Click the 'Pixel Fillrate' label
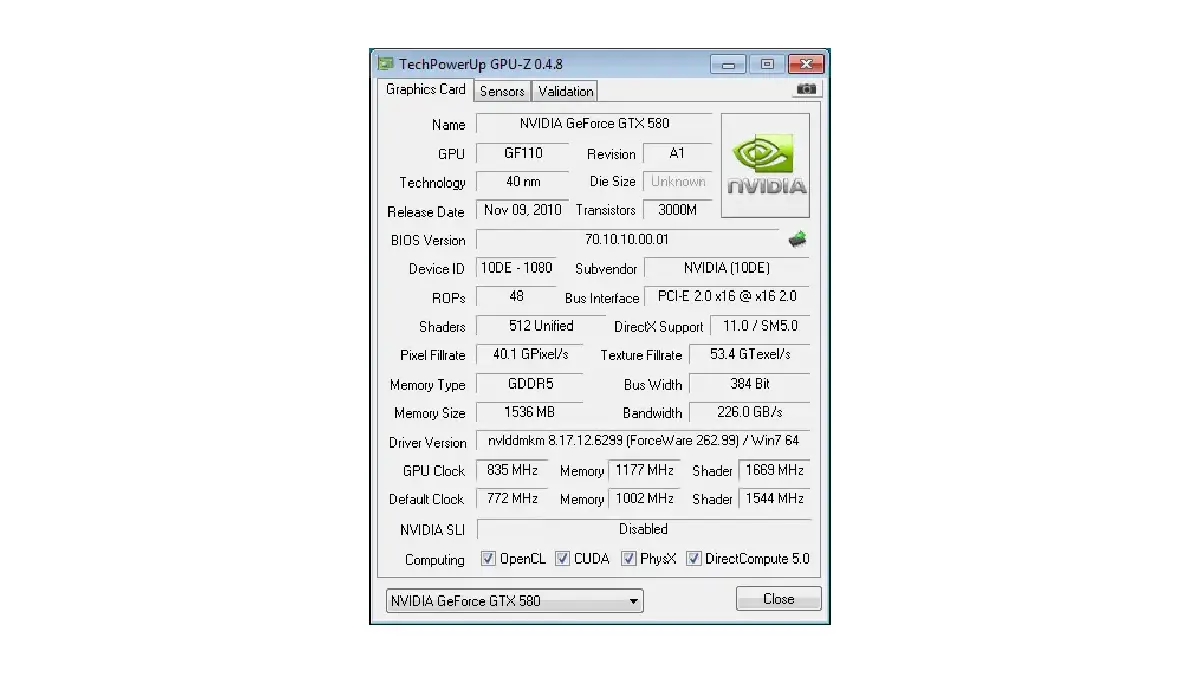 [x=433, y=355]
